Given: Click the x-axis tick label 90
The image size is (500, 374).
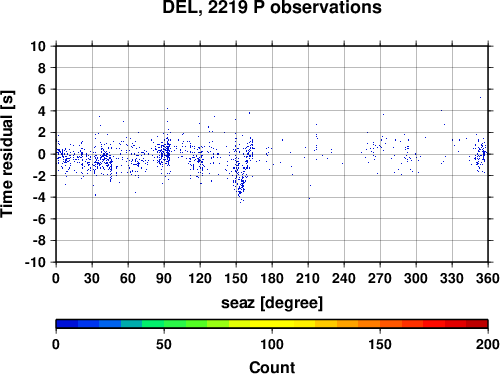Looking at the screenshot, I should pyautogui.click(x=164, y=278).
